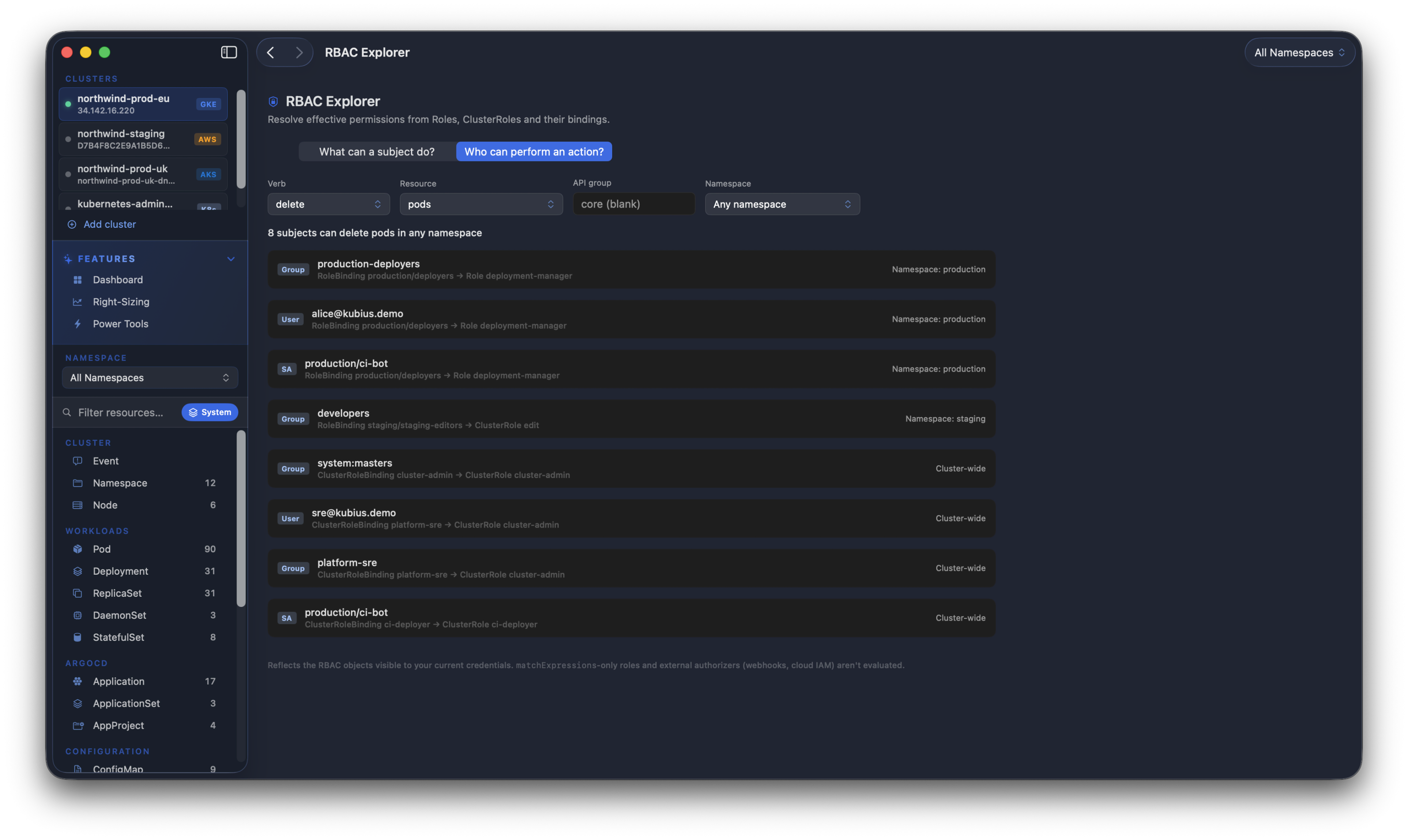Select the northwind-staging cluster
The height and width of the screenshot is (840, 1408).
click(143, 139)
